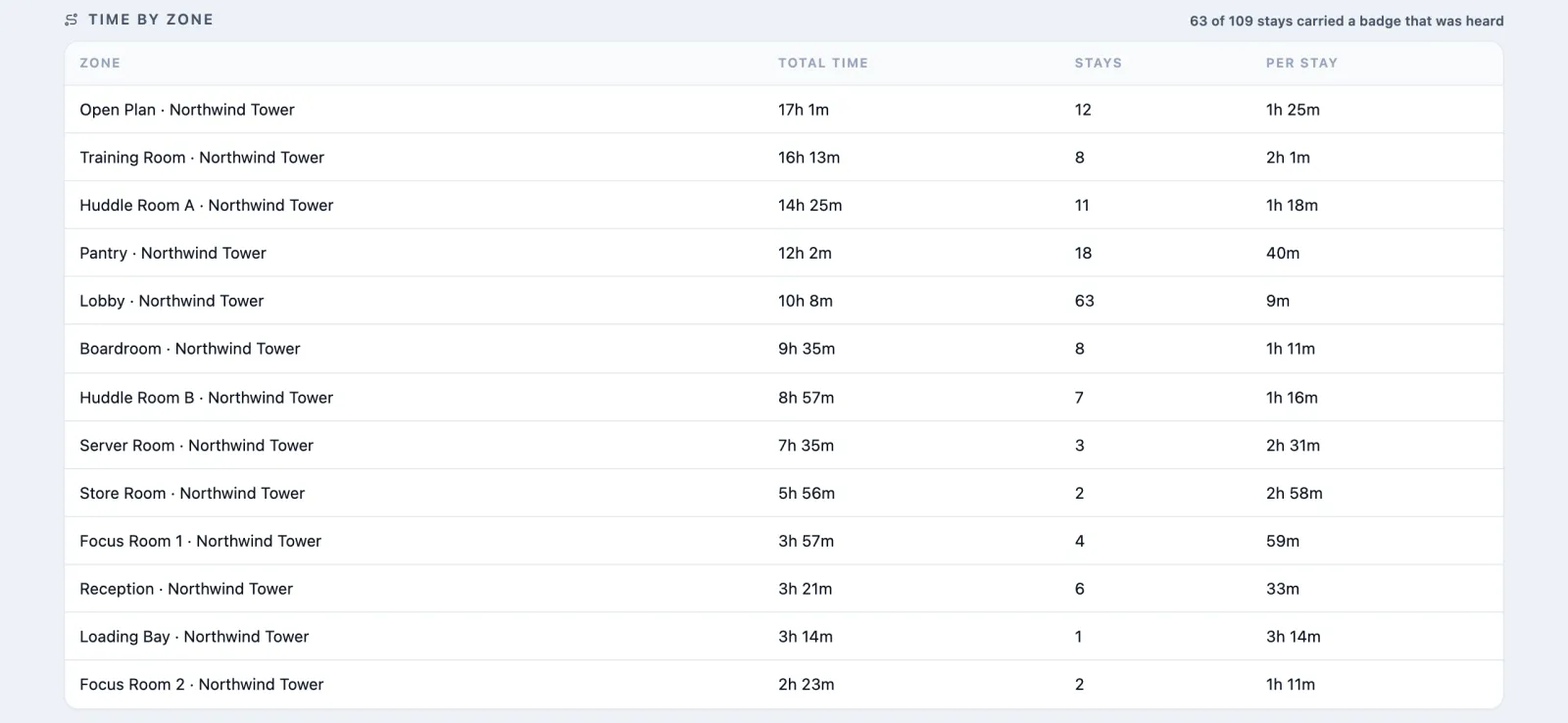Screen dimensions: 1568x723
Task: Click total time value 12h 2m
Action: tap(806, 253)
